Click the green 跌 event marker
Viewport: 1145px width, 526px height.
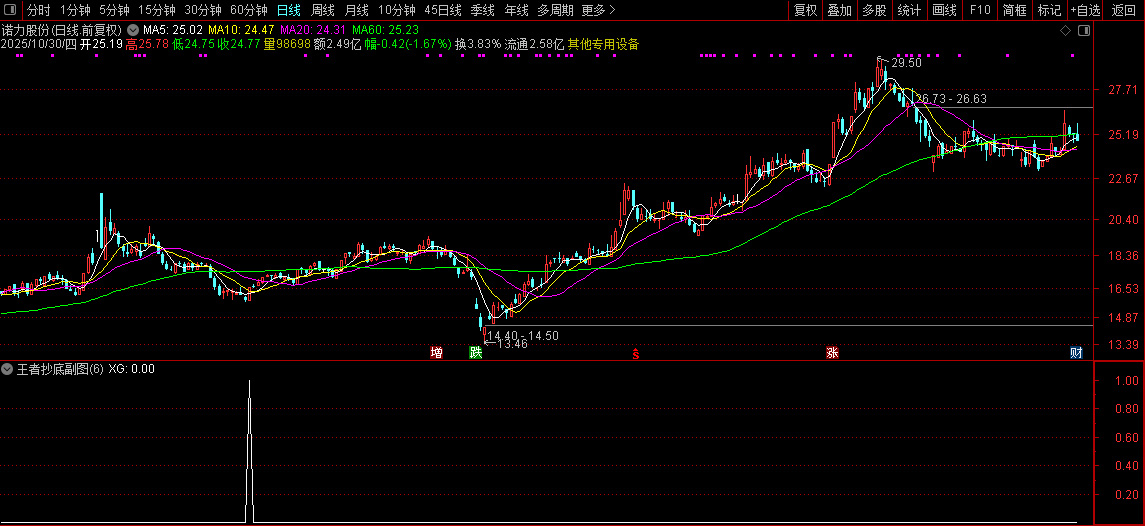click(x=476, y=353)
